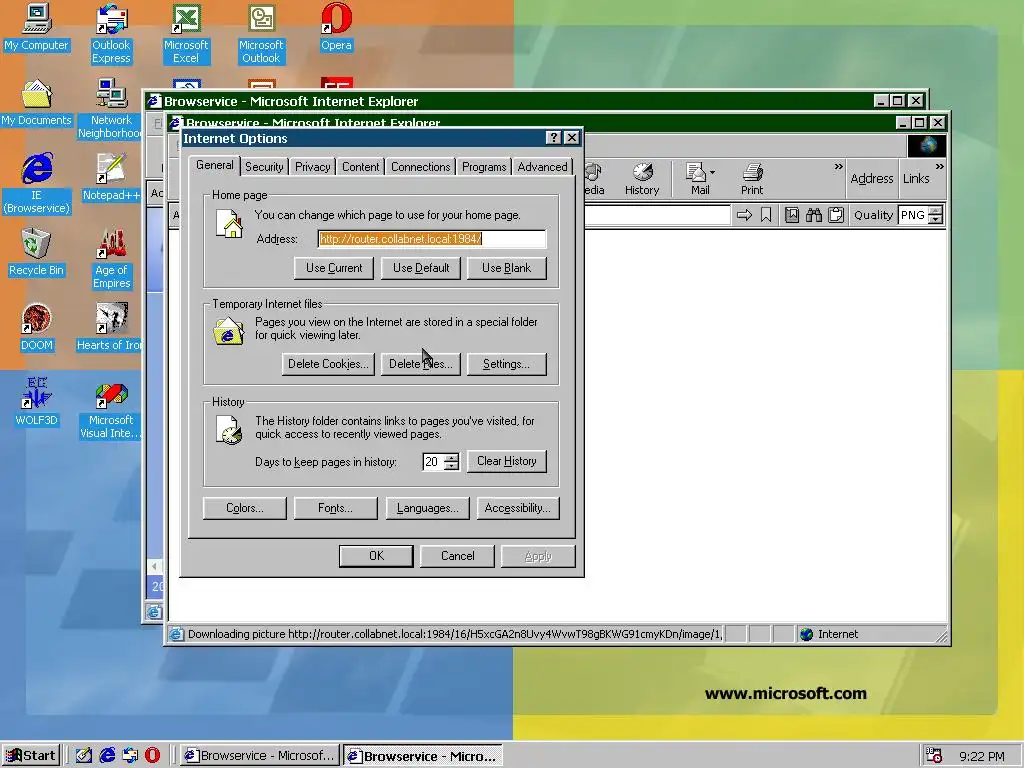This screenshot has height=768, width=1024.
Task: Click the Go arrow icon in Browservice bar
Action: tap(744, 215)
